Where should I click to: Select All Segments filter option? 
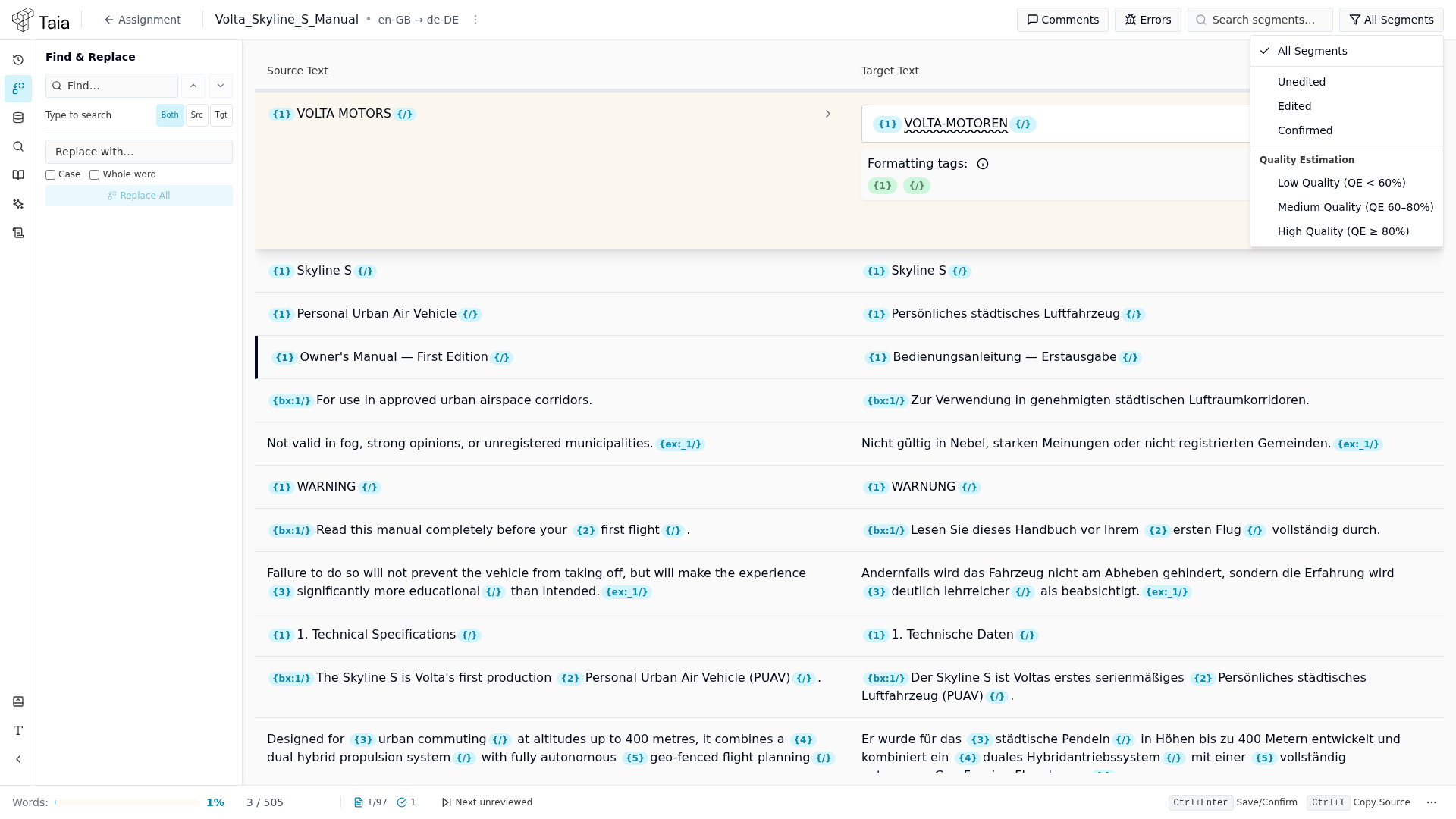(1347, 51)
